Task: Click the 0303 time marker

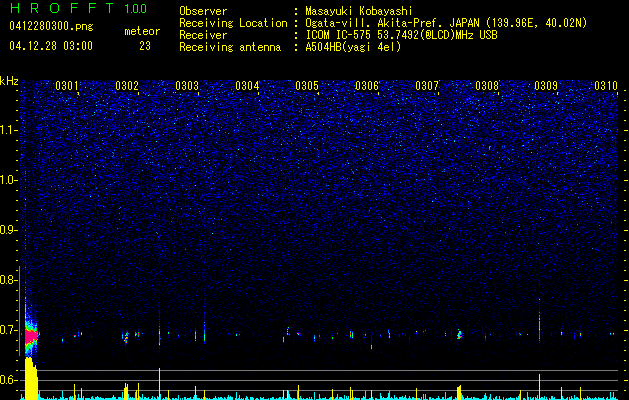Action: click(187, 86)
